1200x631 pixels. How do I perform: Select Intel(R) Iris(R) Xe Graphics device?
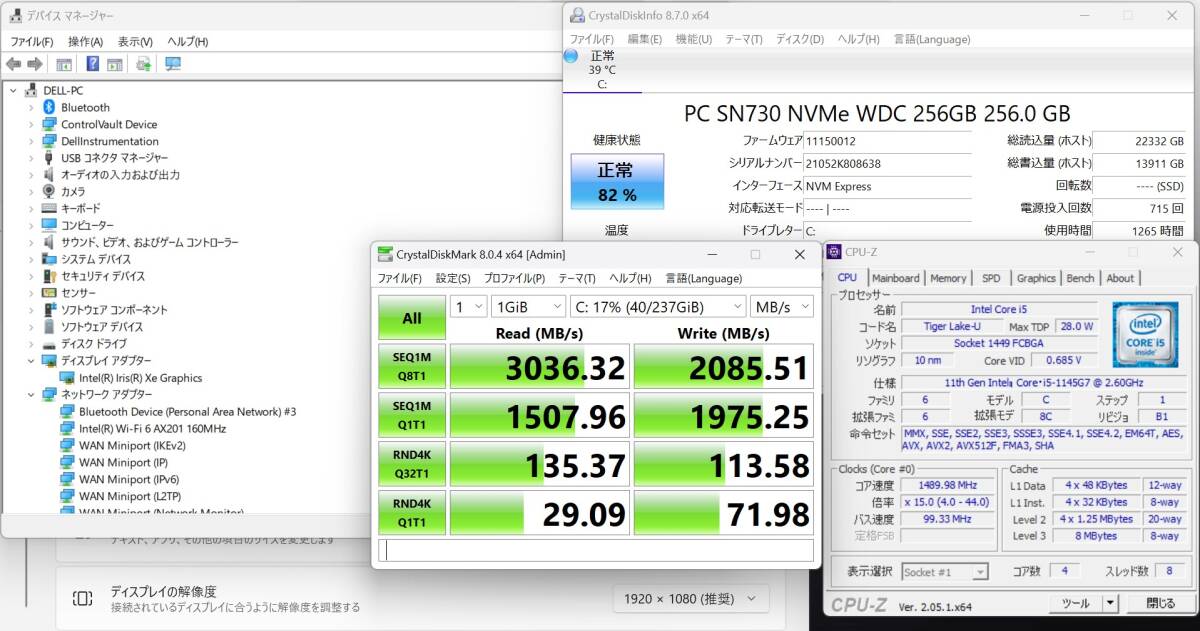[140, 378]
